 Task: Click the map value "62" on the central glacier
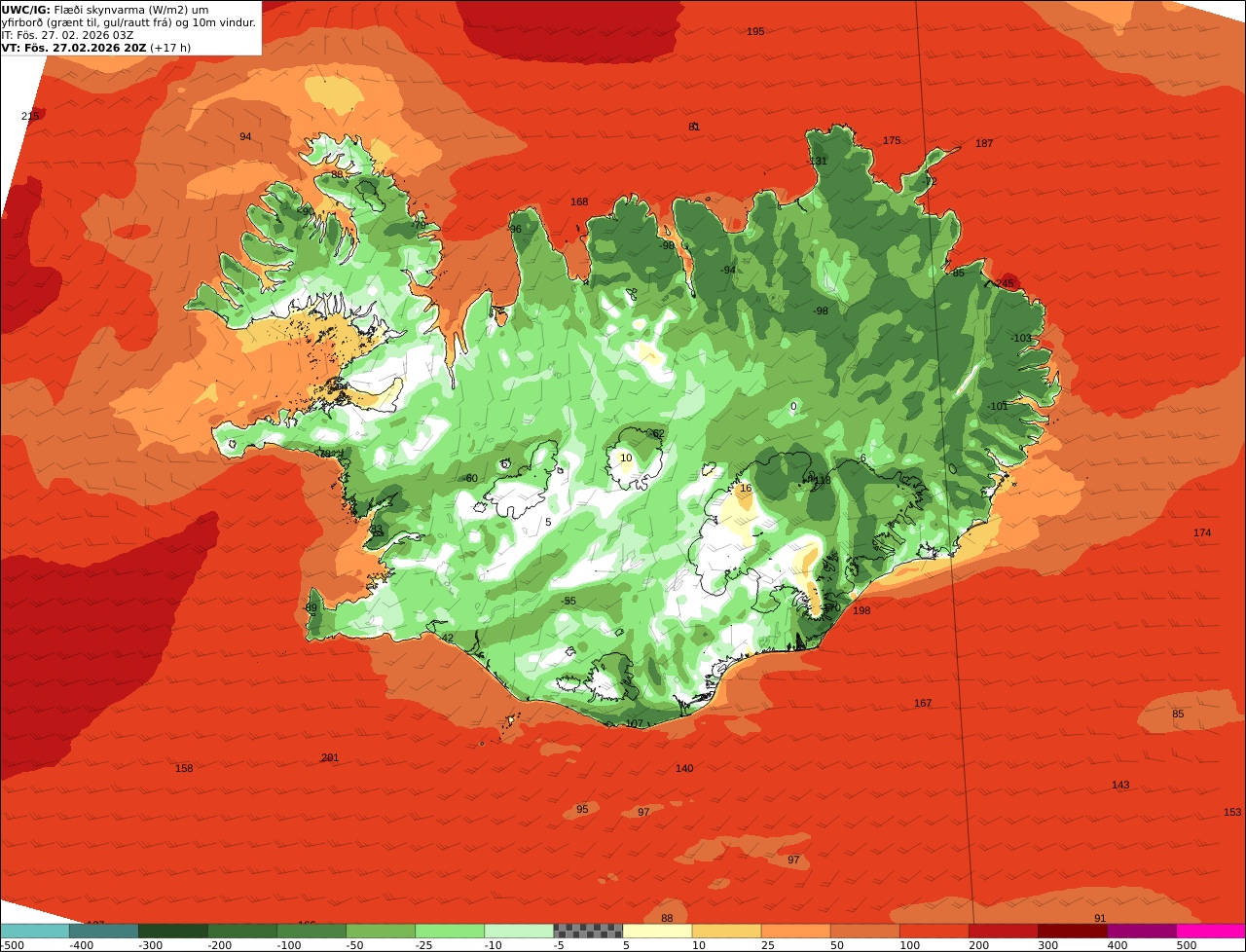(x=658, y=434)
